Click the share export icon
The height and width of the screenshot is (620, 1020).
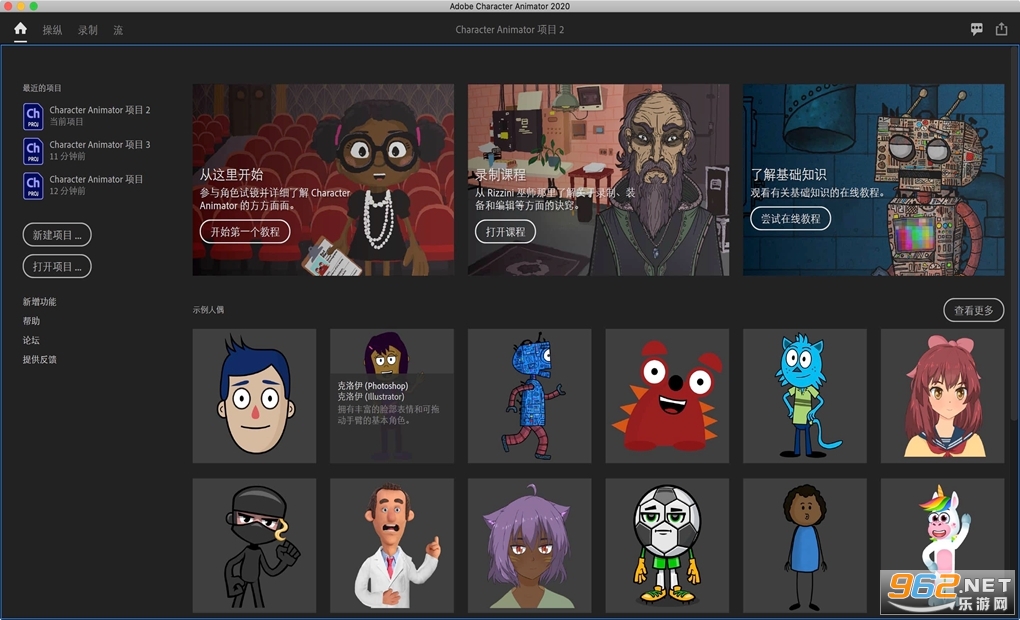click(x=1001, y=29)
